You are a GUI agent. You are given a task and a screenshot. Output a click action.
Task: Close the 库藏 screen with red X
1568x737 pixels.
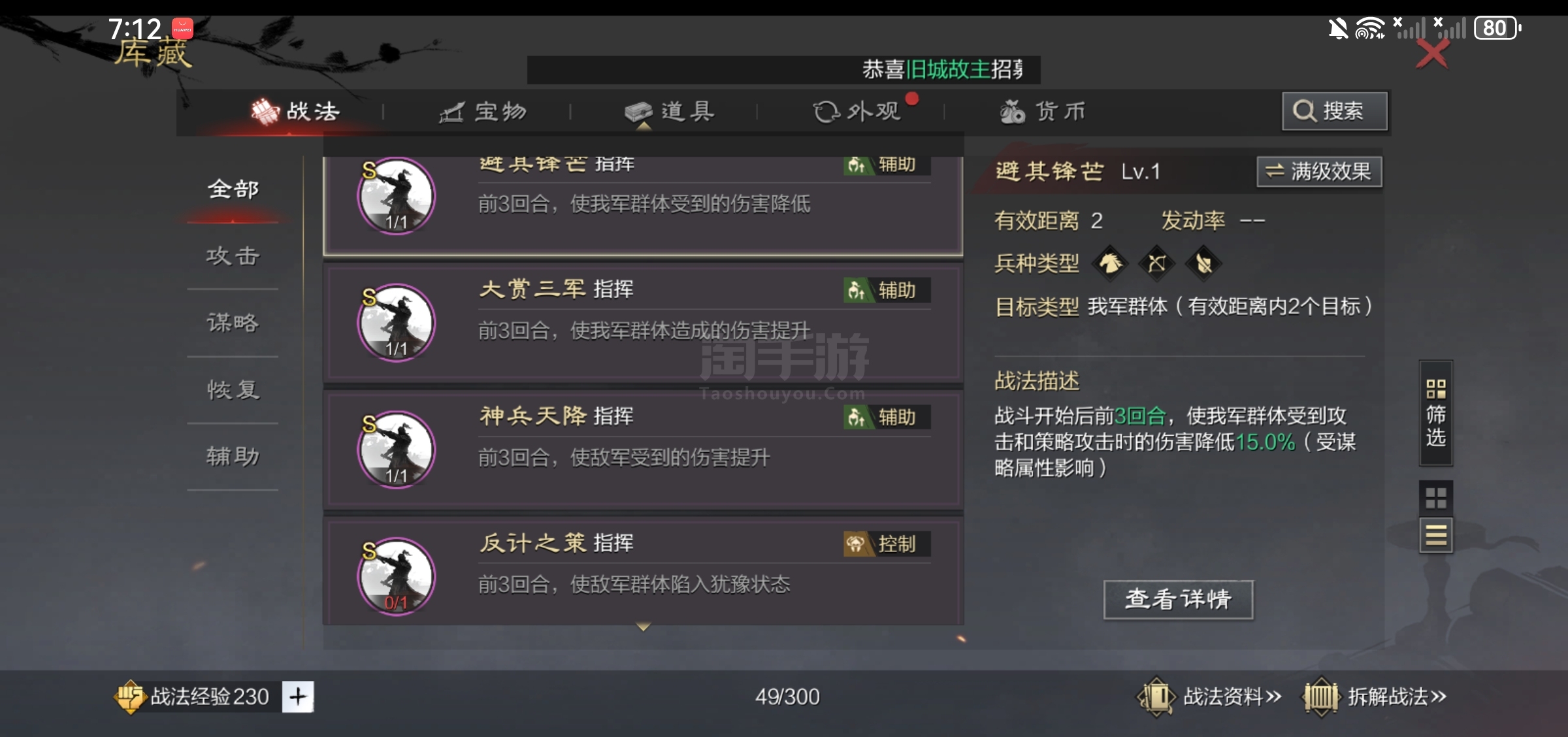[1432, 54]
